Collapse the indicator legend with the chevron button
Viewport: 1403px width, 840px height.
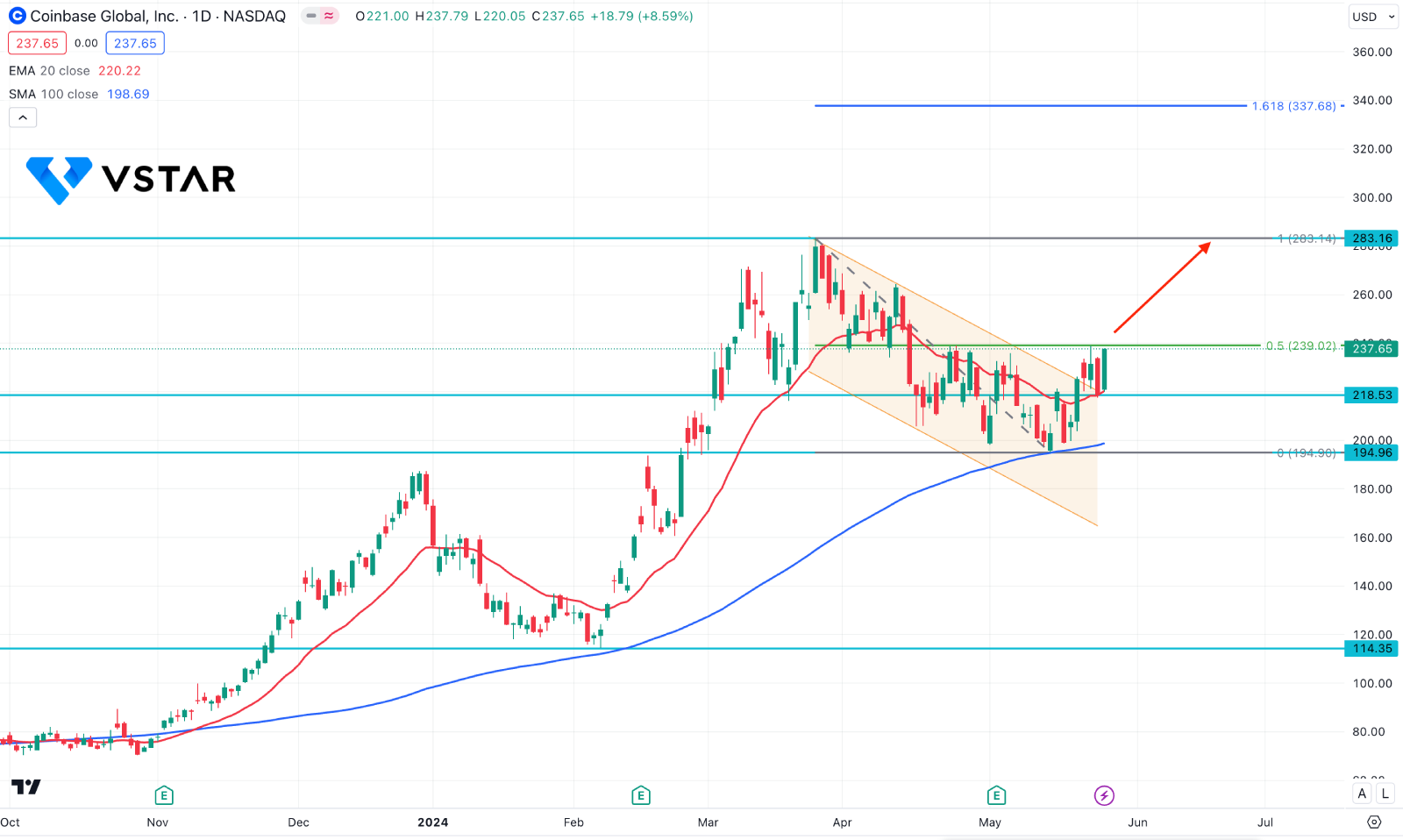[x=23, y=117]
